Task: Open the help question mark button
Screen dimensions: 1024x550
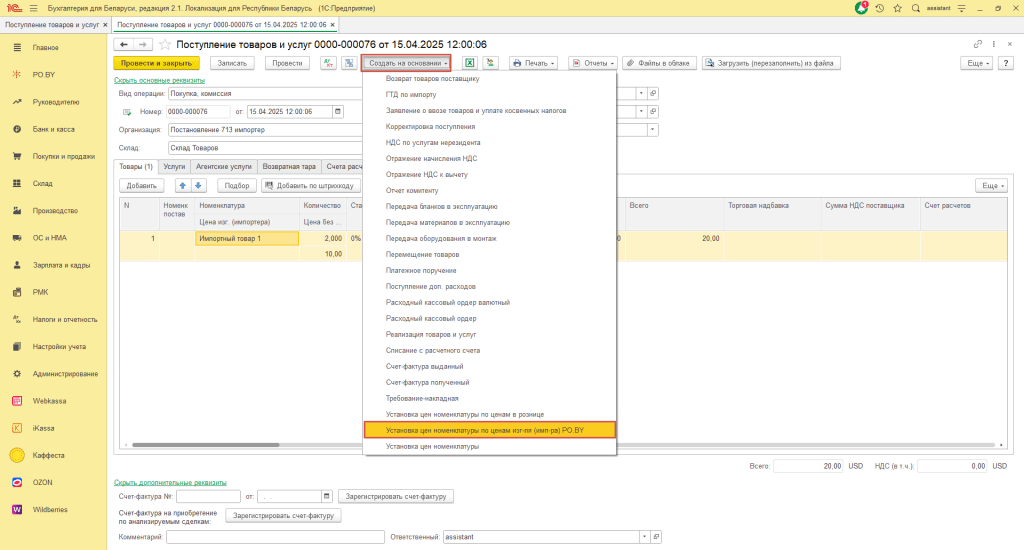Action: click(1006, 63)
